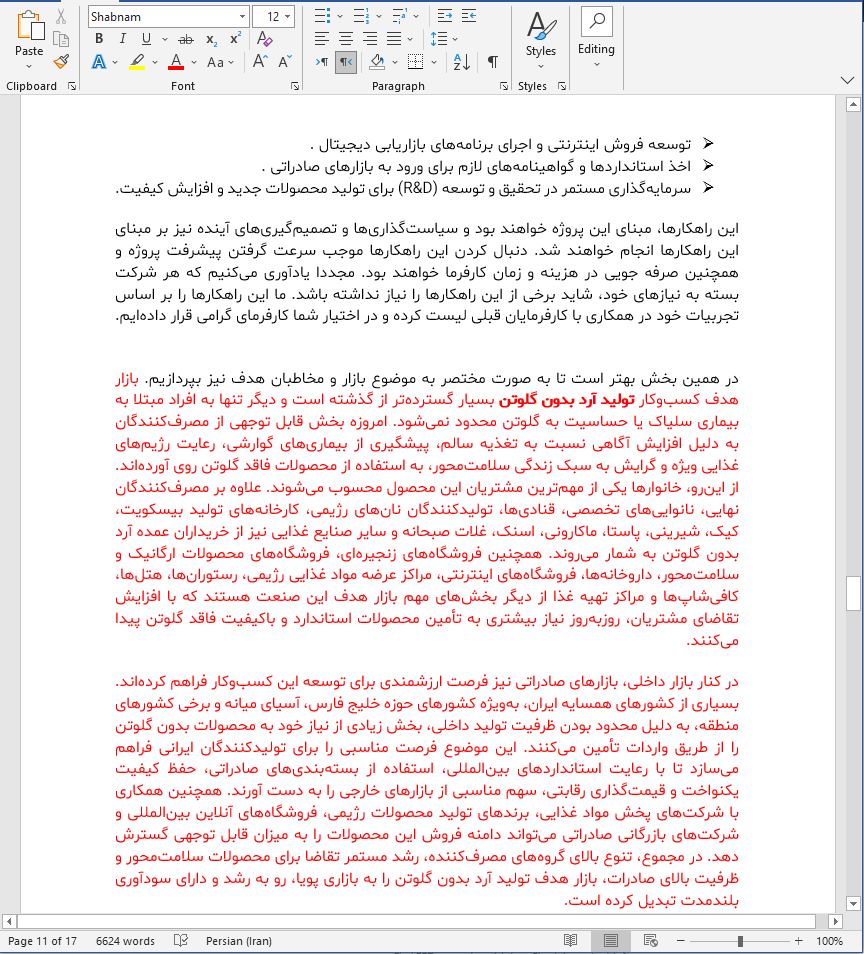Toggle Strikethrough formatting
The width and height of the screenshot is (864, 954).
186,40
